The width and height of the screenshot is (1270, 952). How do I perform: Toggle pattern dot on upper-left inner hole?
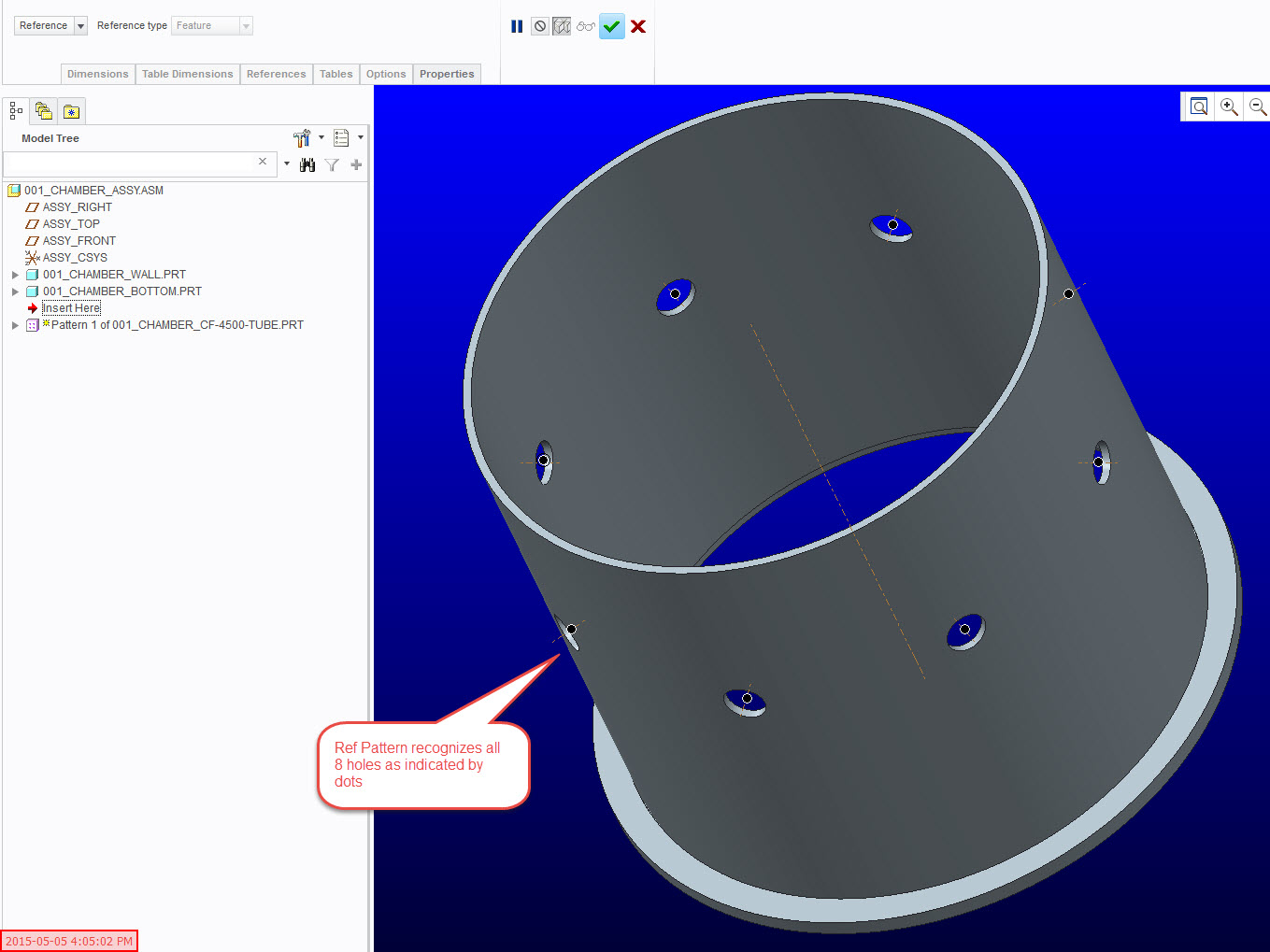tap(675, 293)
